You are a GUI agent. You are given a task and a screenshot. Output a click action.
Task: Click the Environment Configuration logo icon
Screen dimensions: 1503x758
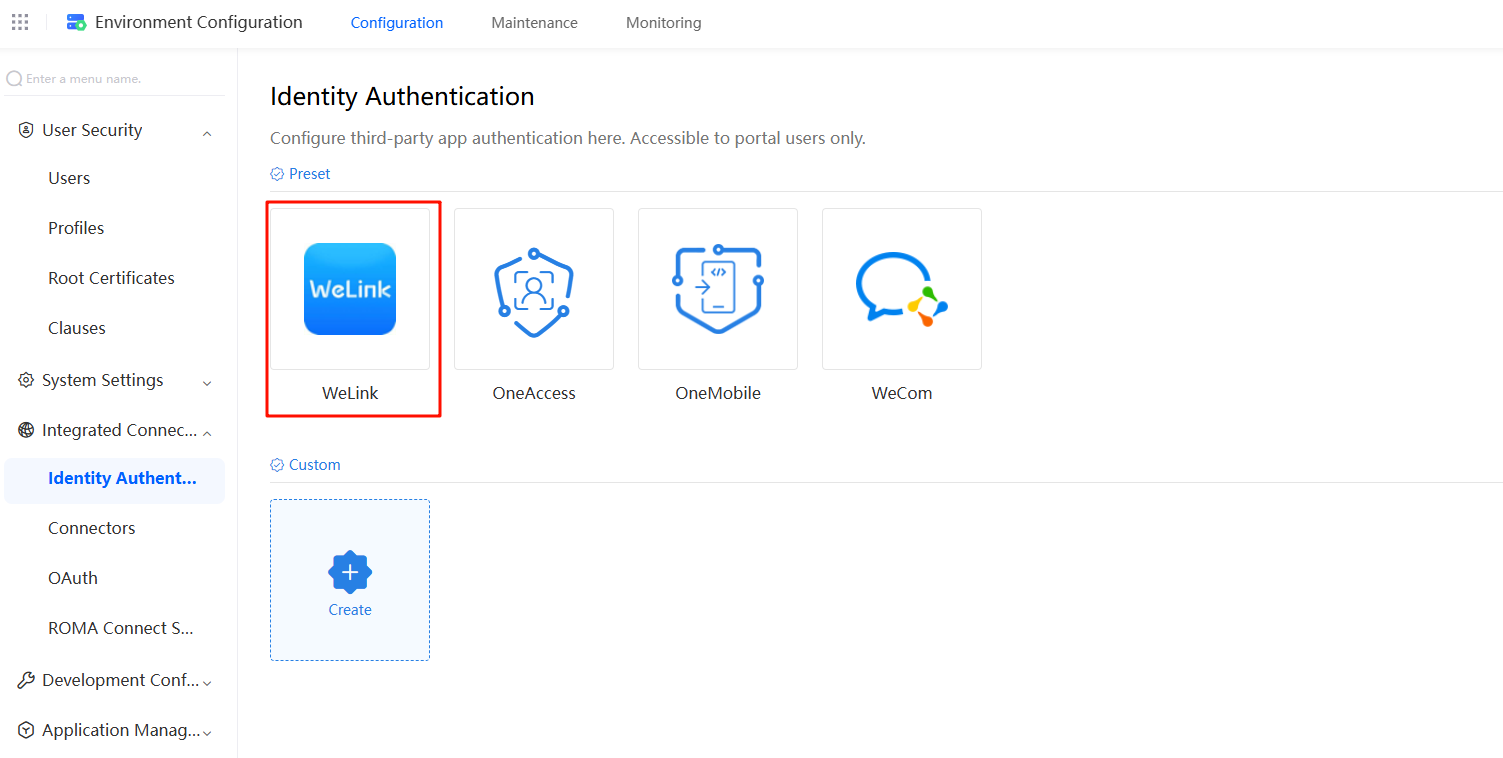pos(76,22)
